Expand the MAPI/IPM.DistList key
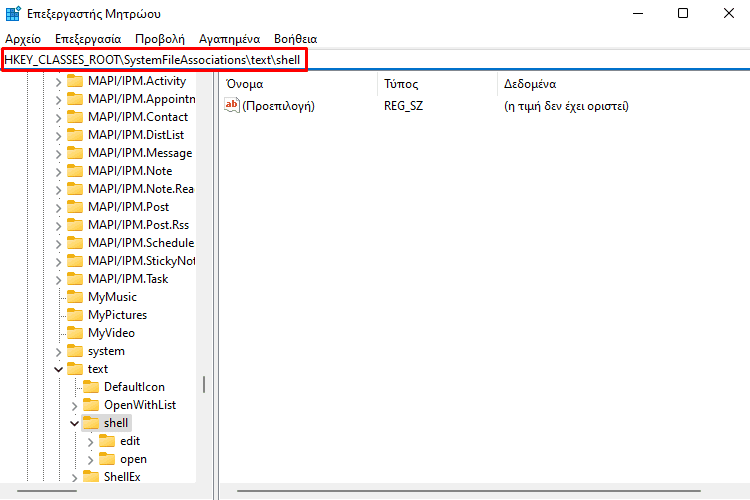 coord(58,136)
